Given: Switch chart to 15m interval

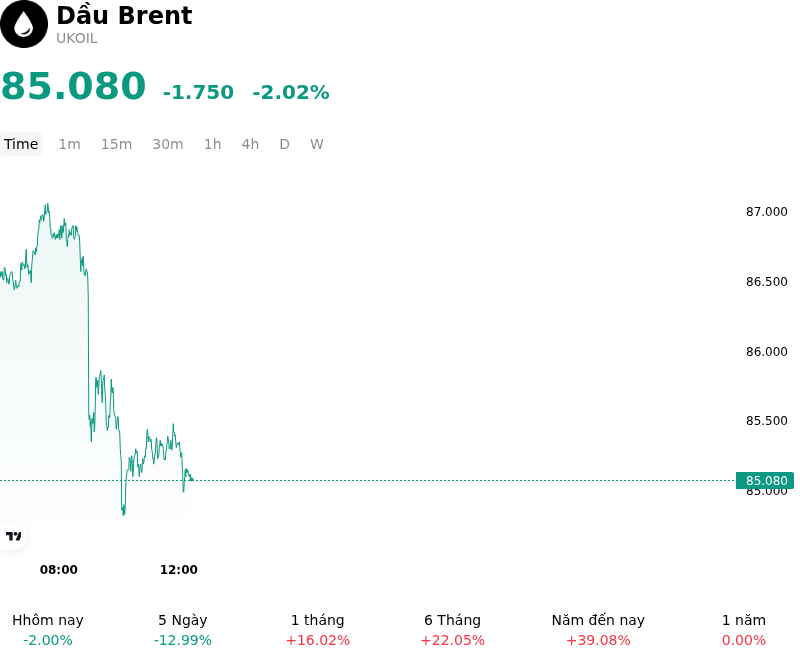Looking at the screenshot, I should tap(116, 144).
